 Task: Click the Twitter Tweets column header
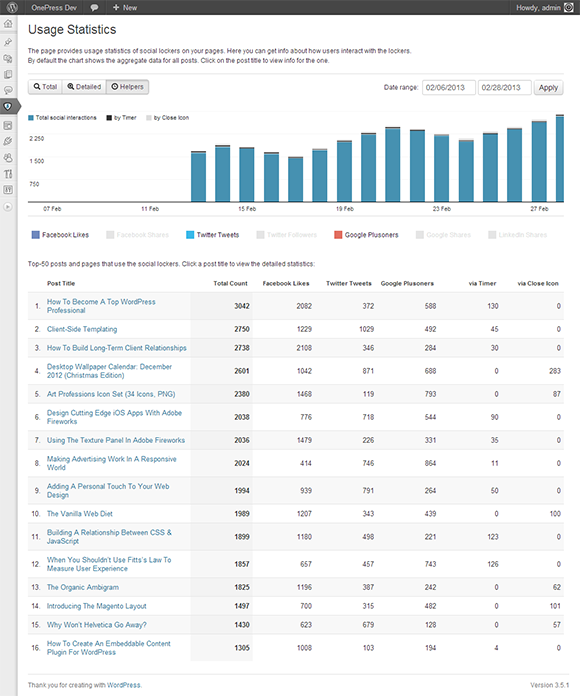(349, 283)
